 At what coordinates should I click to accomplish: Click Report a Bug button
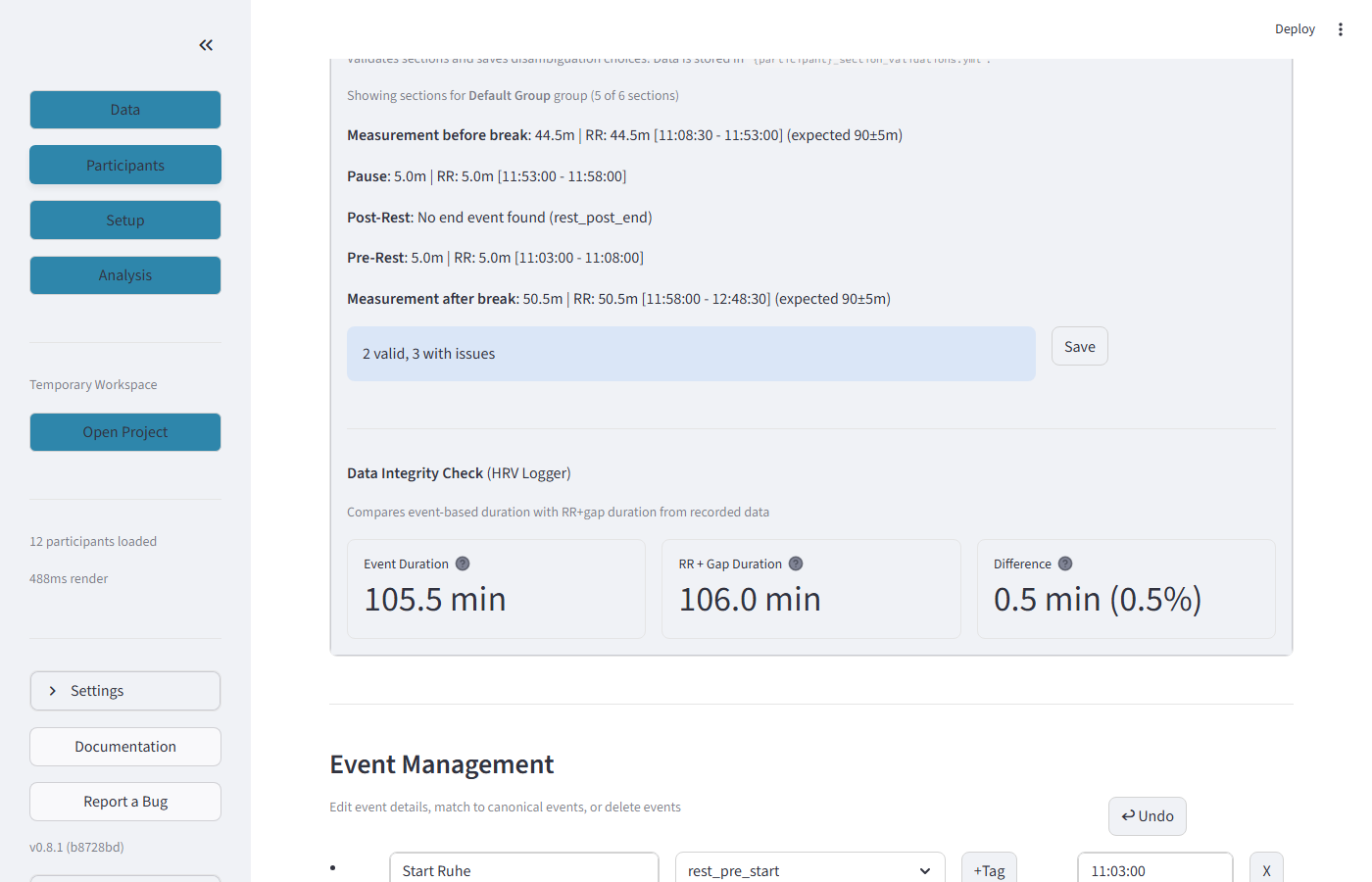click(125, 802)
